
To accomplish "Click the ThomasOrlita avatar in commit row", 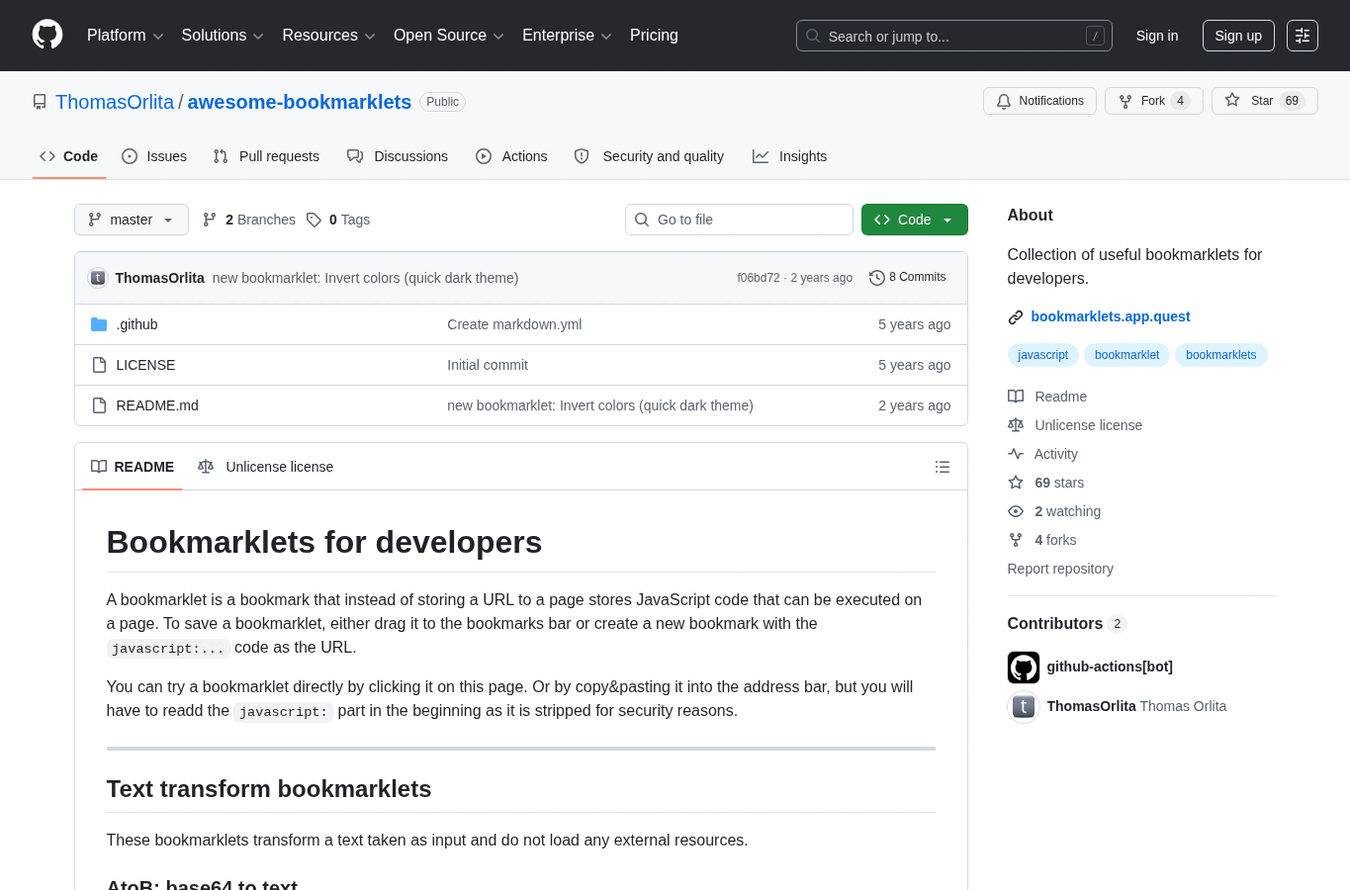I will pos(98,278).
